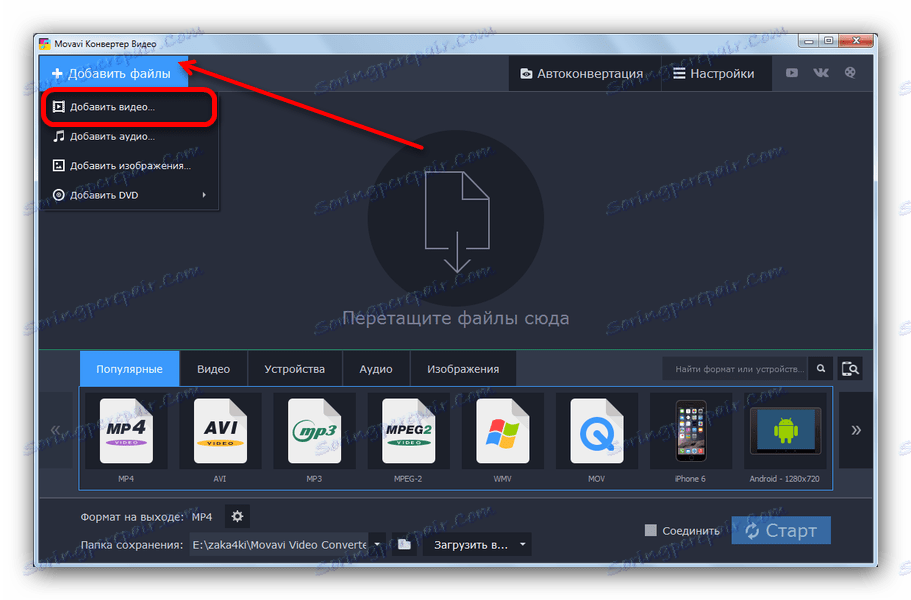The width and height of the screenshot is (911, 600).
Task: Click the VK social network icon
Action: 821,73
